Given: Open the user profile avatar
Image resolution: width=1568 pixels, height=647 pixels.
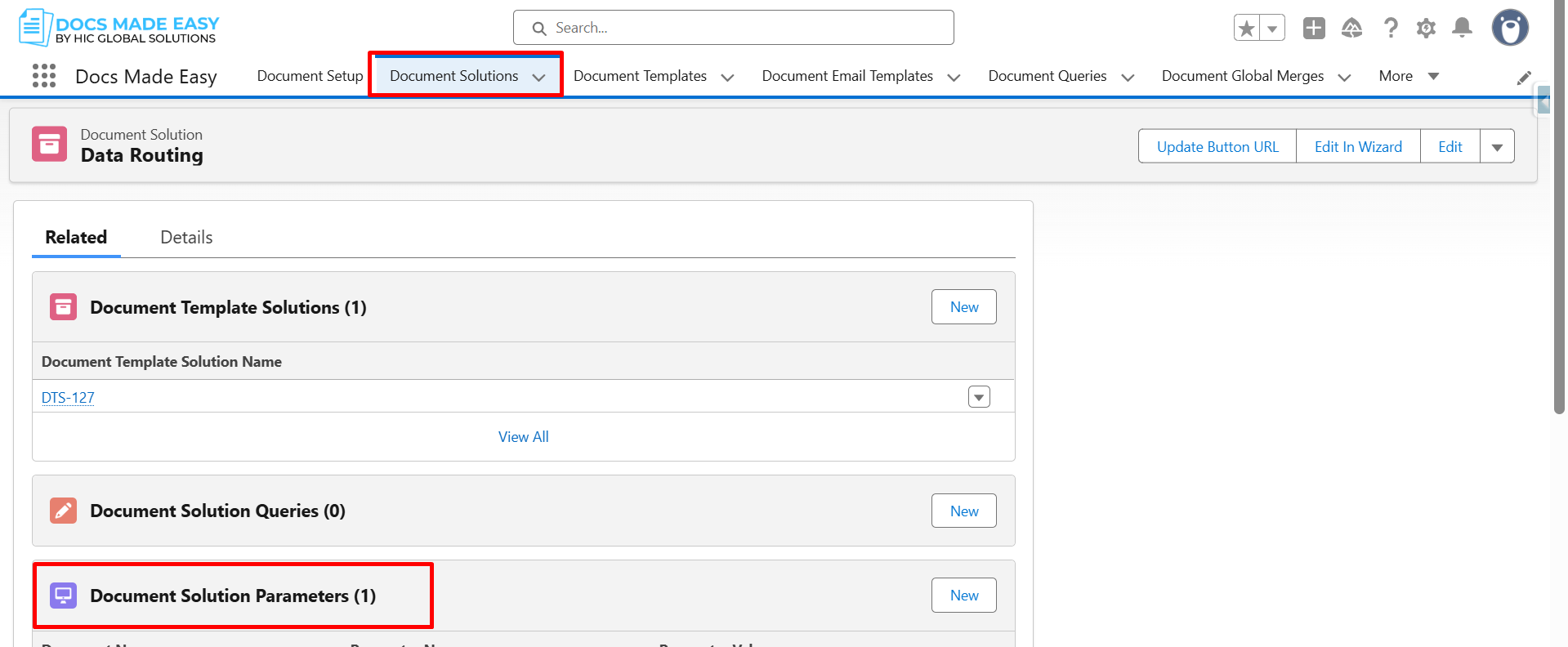Looking at the screenshot, I should pyautogui.click(x=1510, y=28).
